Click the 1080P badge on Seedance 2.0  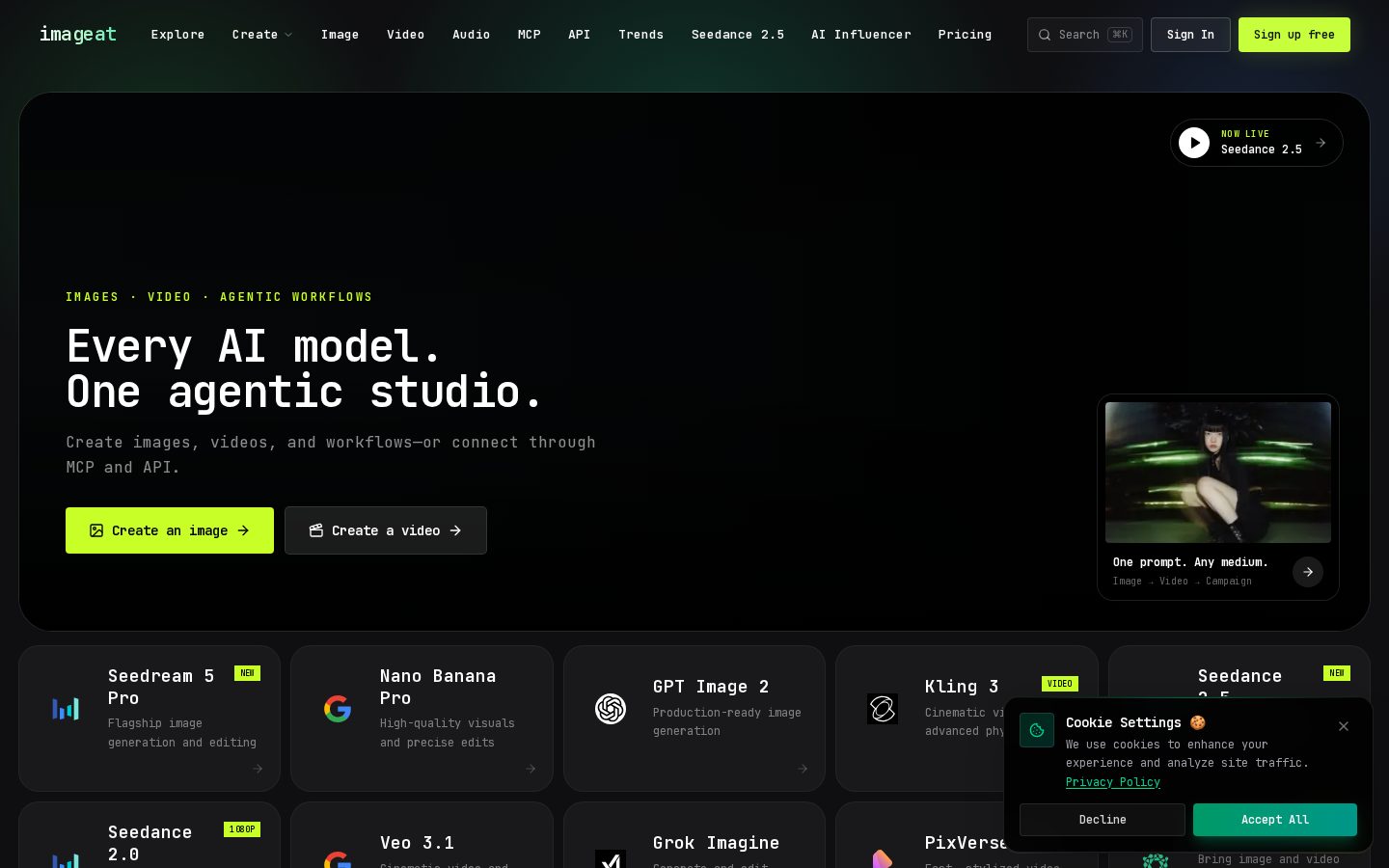pos(242,829)
